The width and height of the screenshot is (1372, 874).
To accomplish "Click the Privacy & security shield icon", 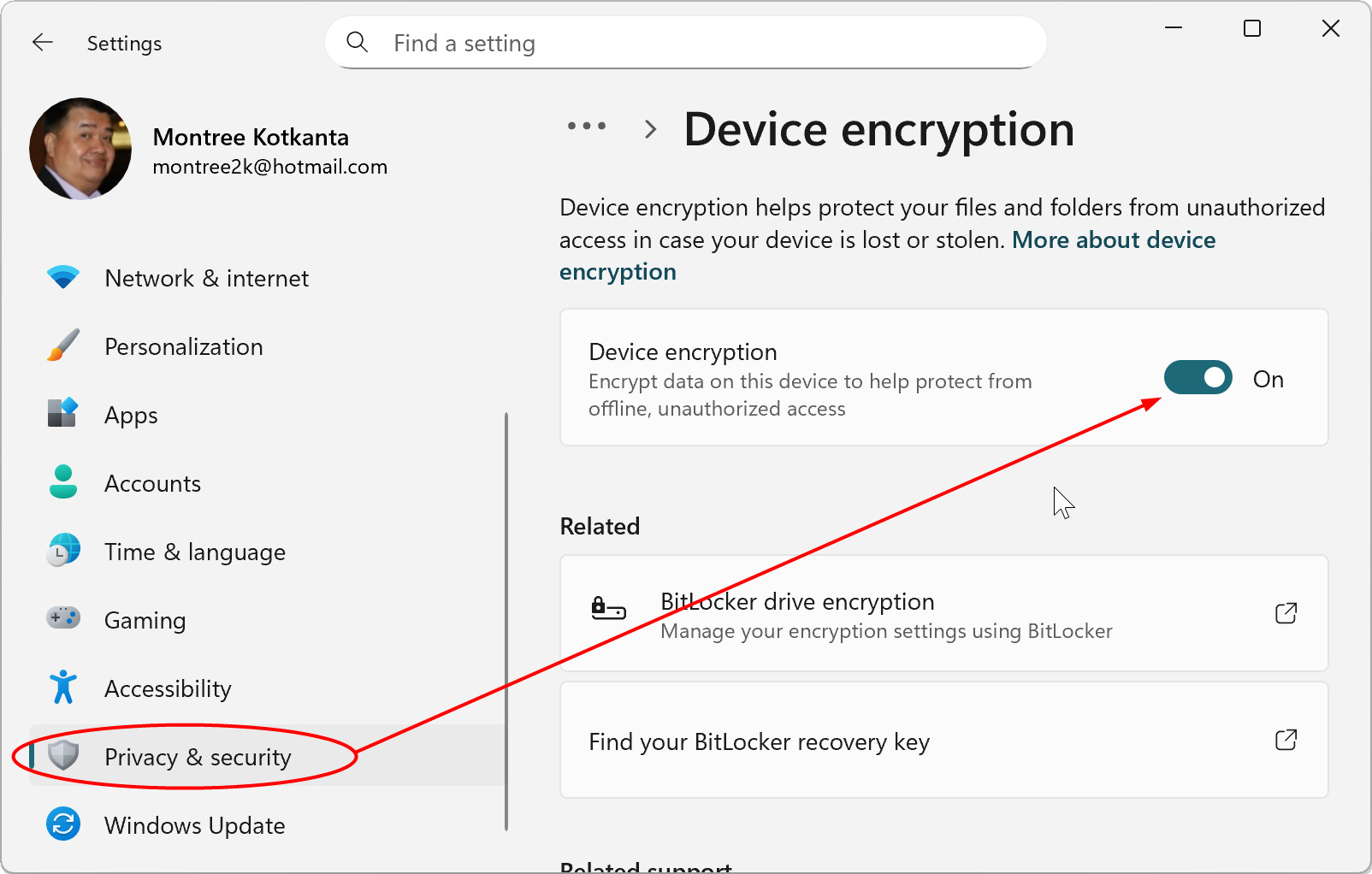I will click(62, 756).
